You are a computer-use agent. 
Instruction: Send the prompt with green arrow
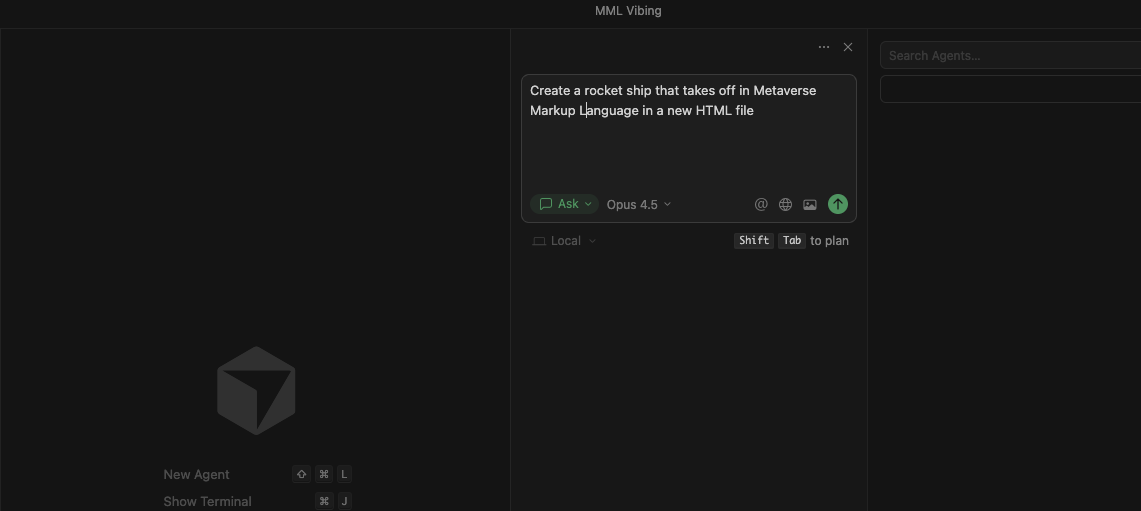coord(838,204)
